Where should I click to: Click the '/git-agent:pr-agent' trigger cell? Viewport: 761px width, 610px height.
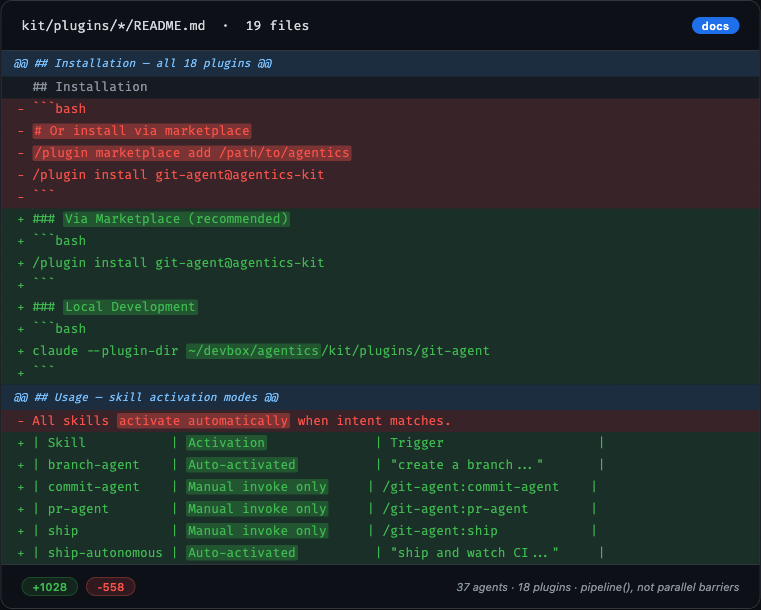click(x=455, y=509)
